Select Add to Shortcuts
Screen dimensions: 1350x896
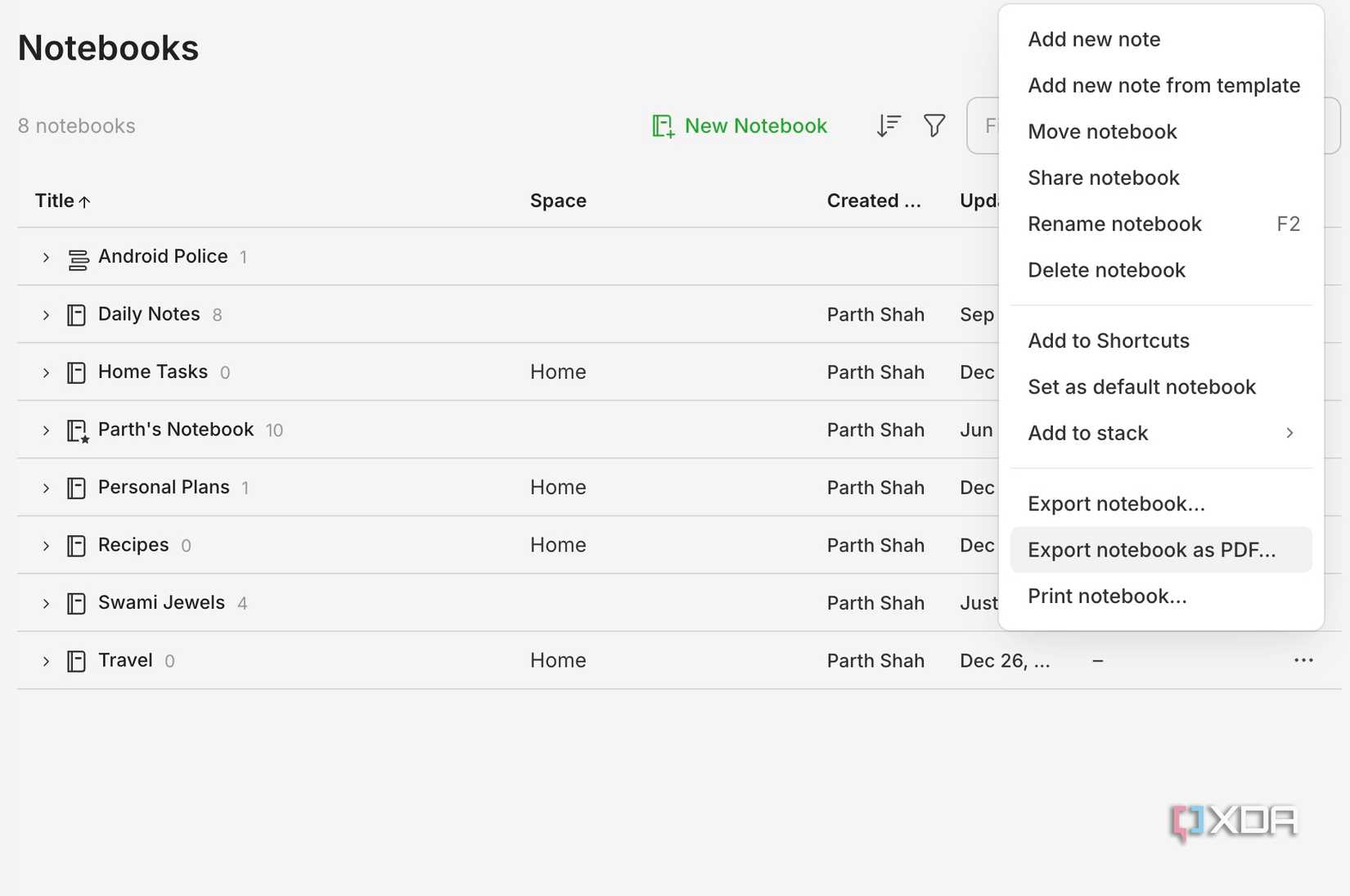[x=1109, y=340]
